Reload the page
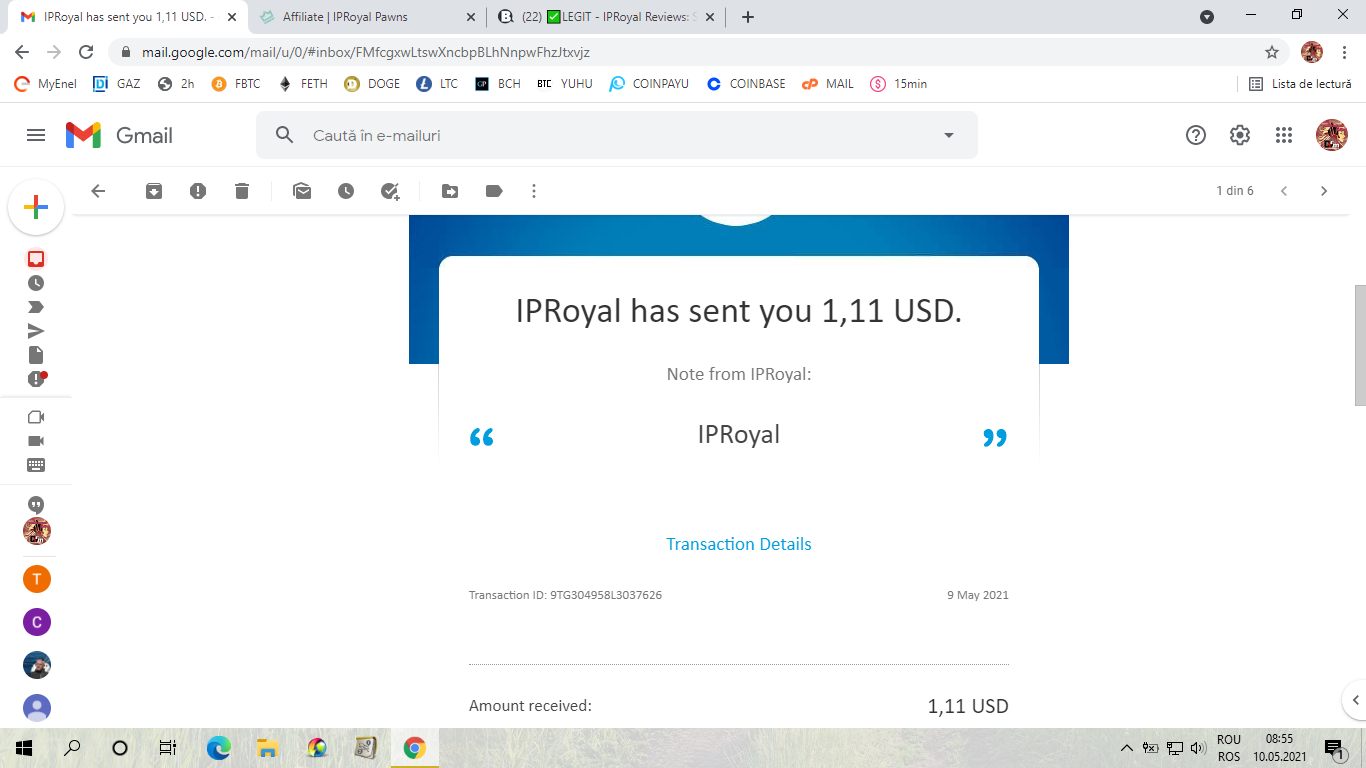This screenshot has height=768, width=1366. point(86,52)
